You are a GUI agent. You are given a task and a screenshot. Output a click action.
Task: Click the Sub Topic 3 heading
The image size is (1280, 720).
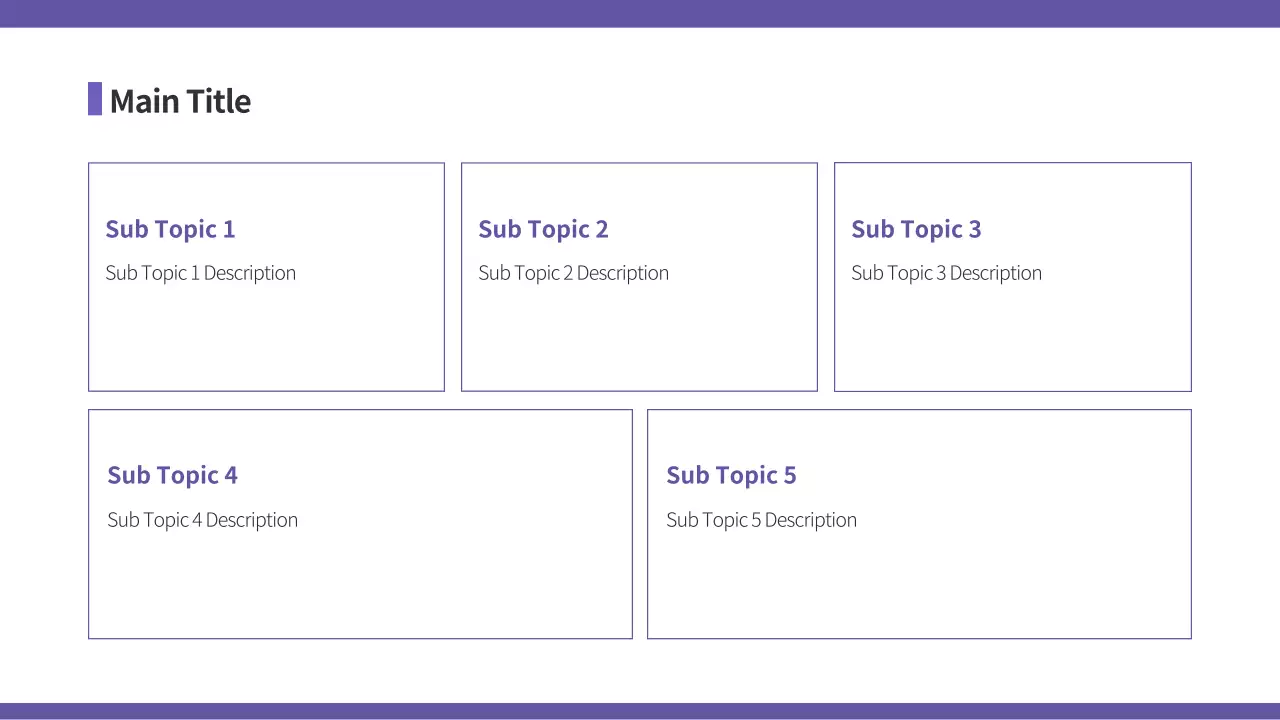(x=916, y=229)
